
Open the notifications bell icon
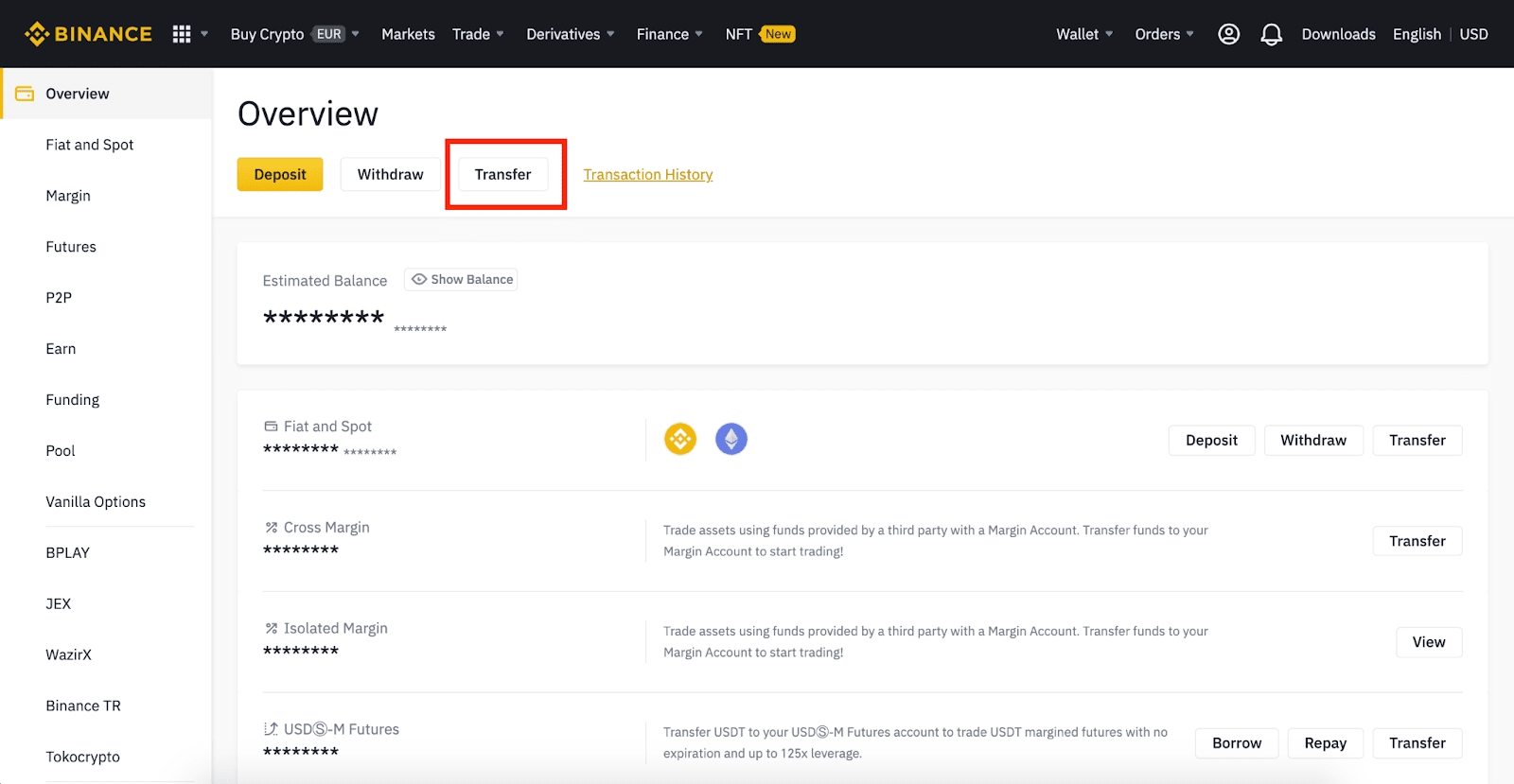click(x=1271, y=35)
